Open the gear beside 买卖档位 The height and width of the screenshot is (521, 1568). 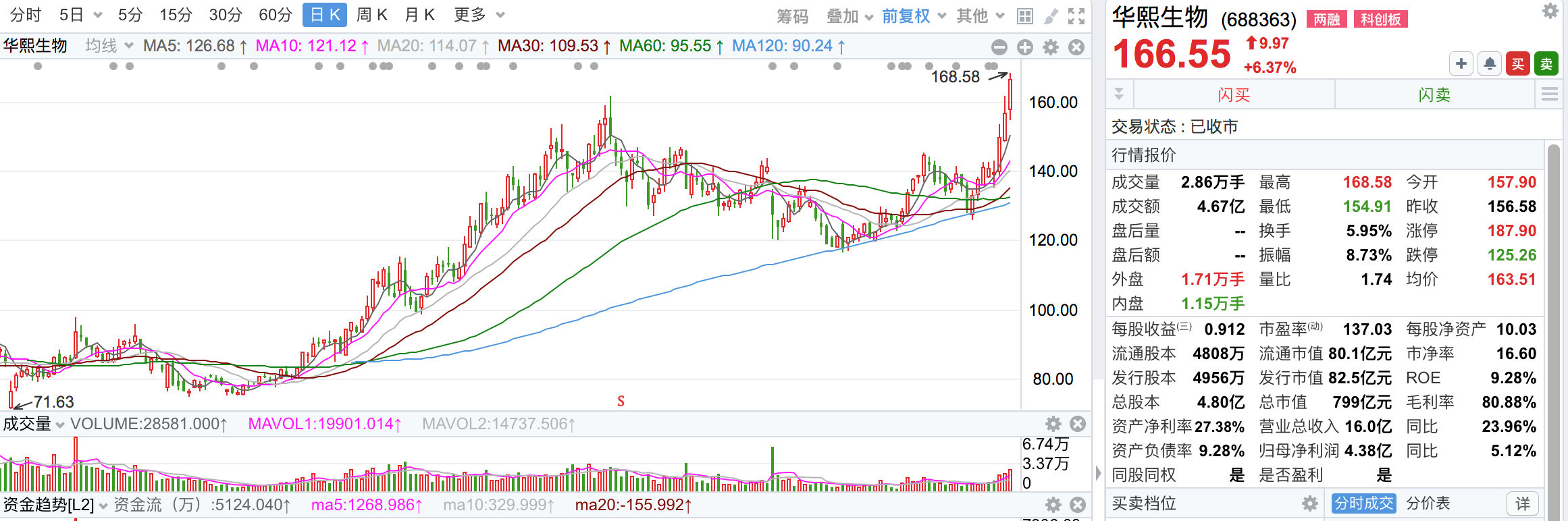coord(1310,503)
